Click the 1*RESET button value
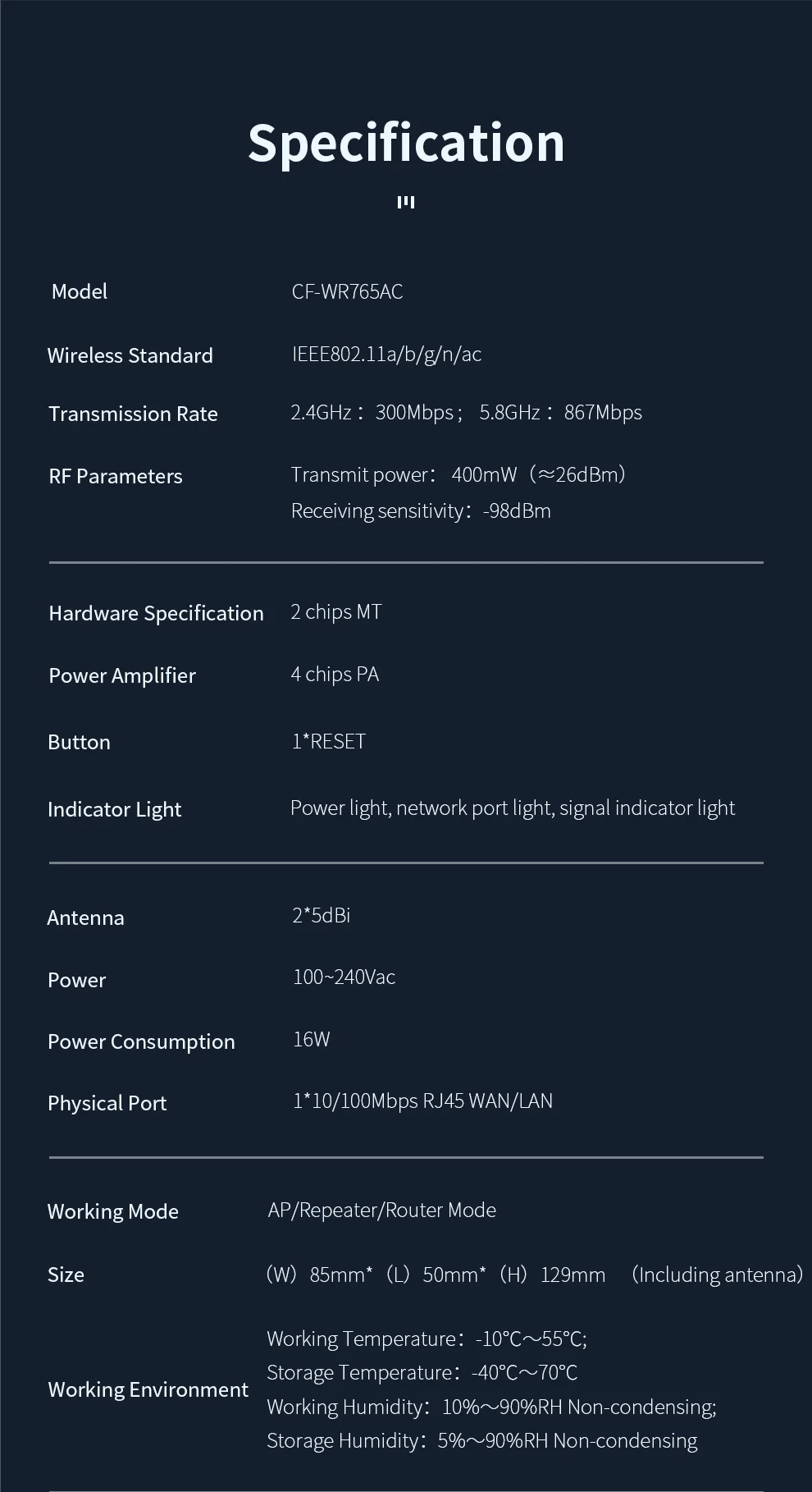 pyautogui.click(x=329, y=741)
